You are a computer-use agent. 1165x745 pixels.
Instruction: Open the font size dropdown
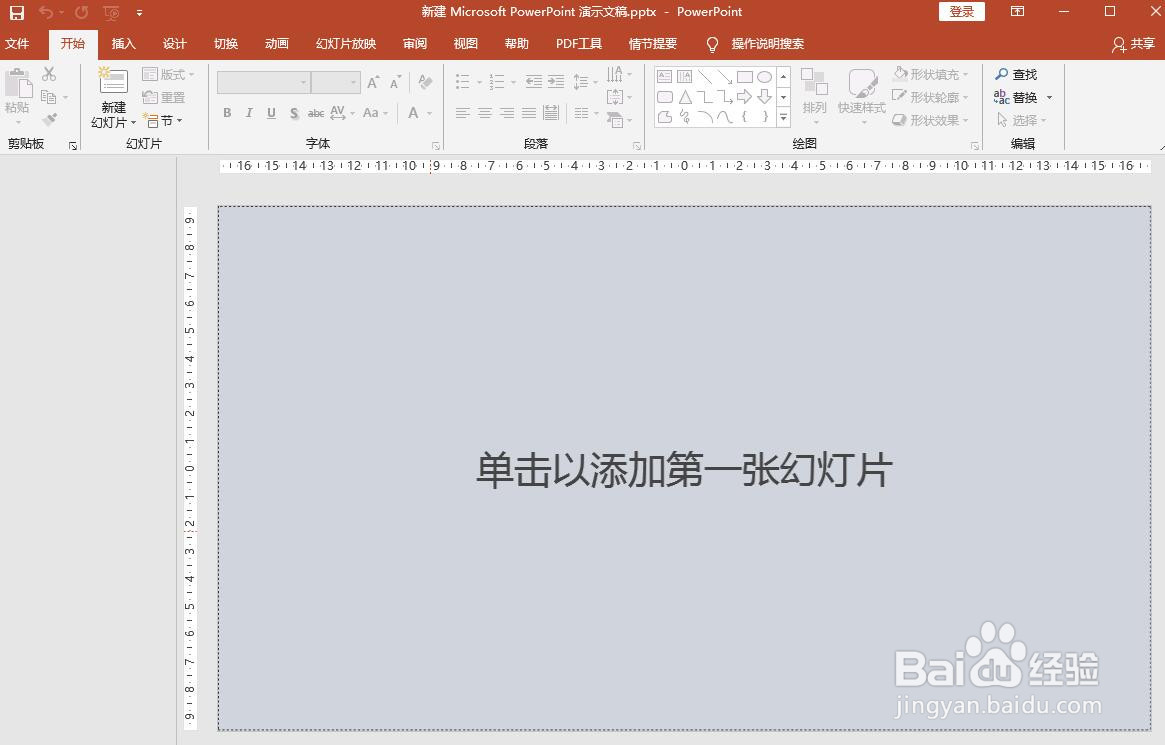(352, 81)
